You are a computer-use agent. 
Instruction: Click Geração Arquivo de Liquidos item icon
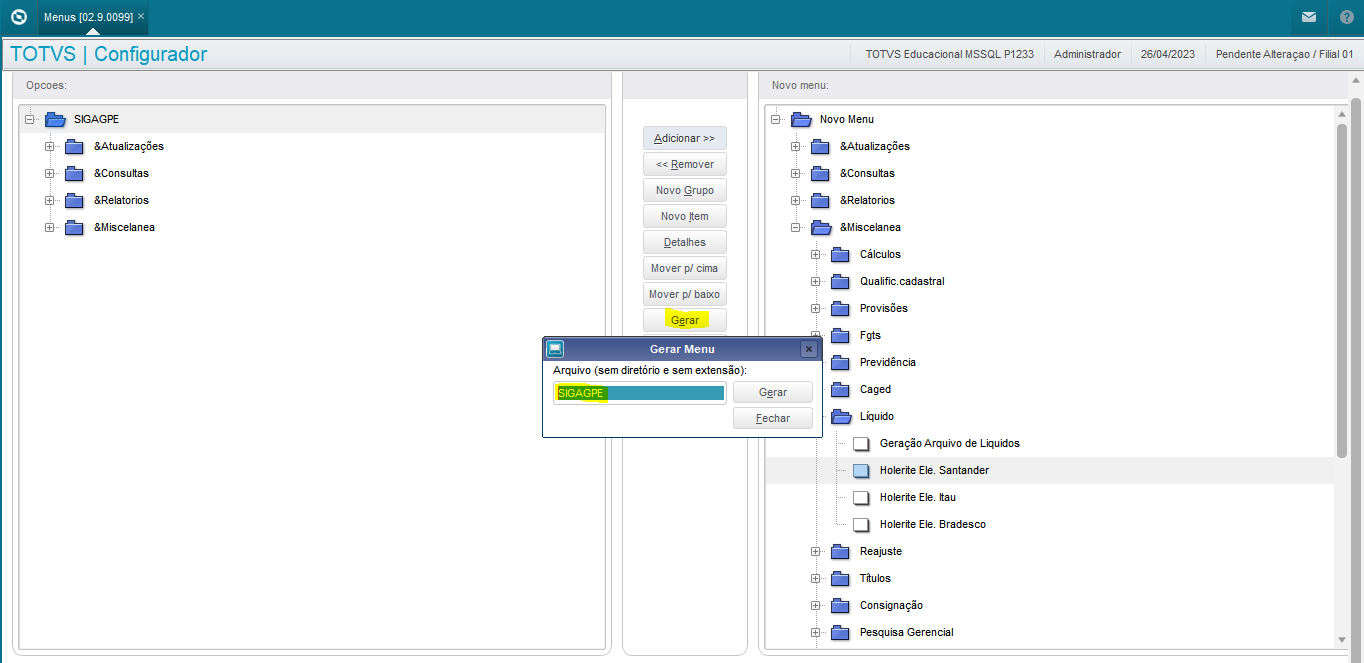pyautogui.click(x=861, y=443)
